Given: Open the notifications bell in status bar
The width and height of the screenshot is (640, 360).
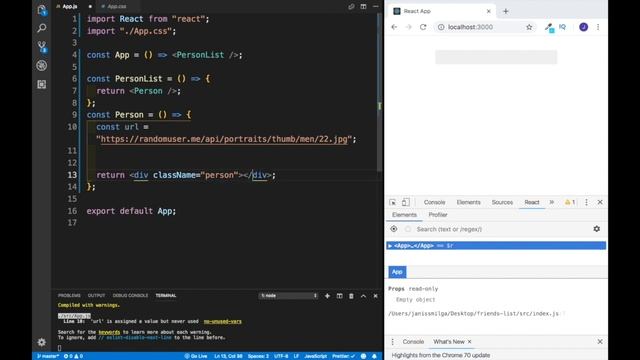Looking at the screenshot, I should click(x=374, y=356).
